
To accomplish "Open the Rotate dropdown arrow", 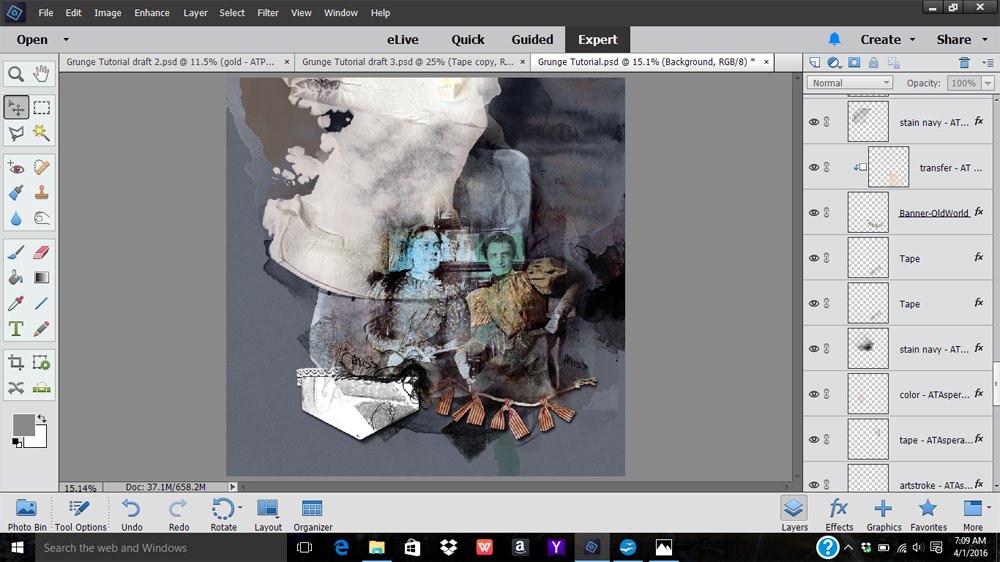I will pyautogui.click(x=240, y=508).
